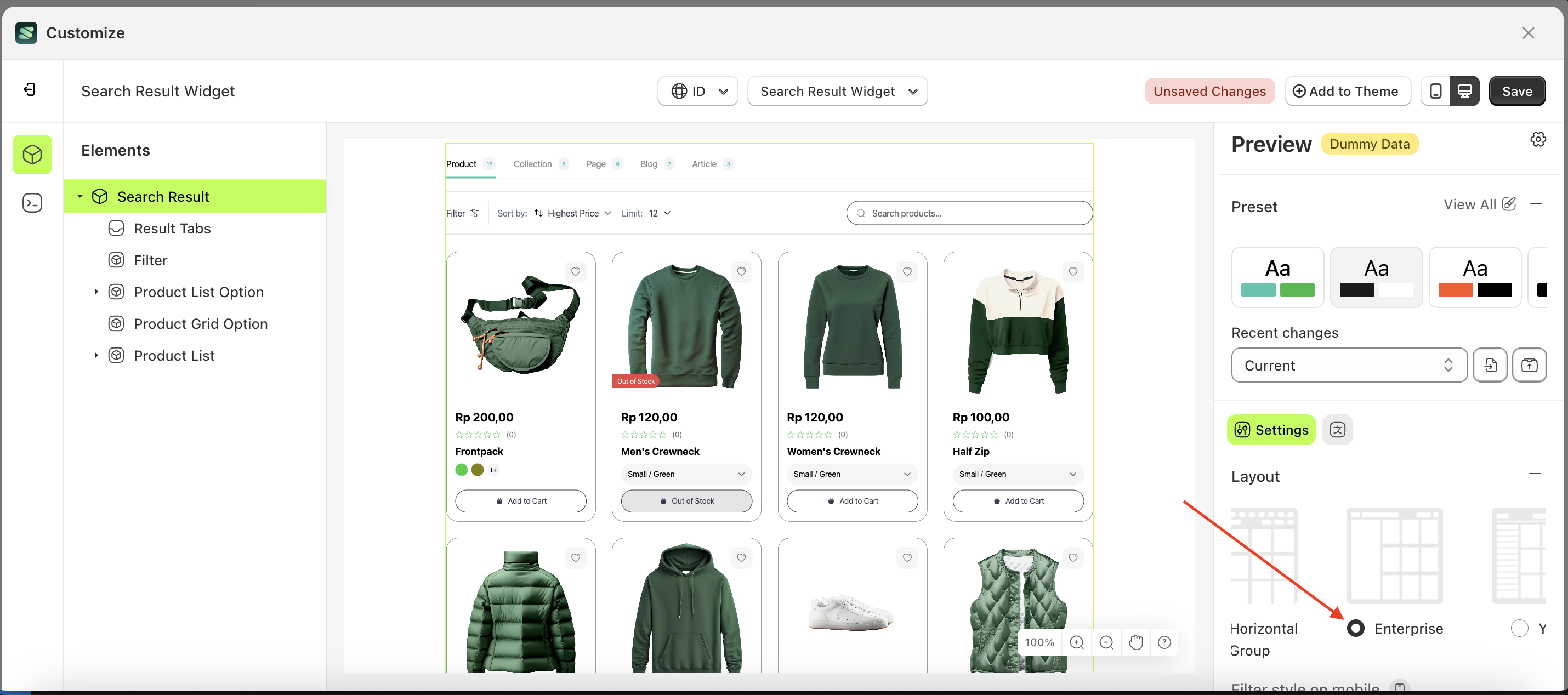Click the export changes icon button

(x=1529, y=365)
